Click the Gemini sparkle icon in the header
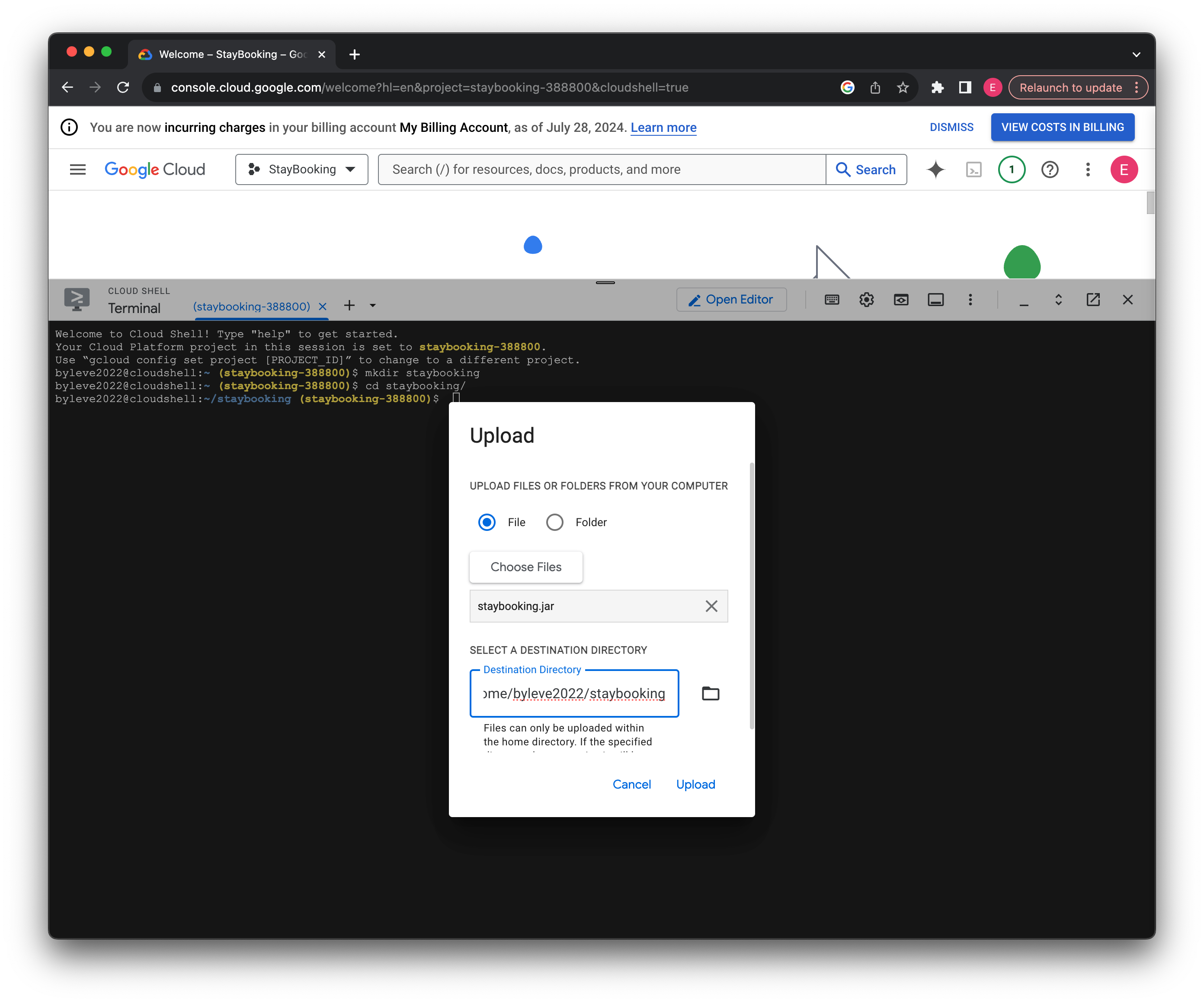This screenshot has width=1204, height=1003. [935, 169]
